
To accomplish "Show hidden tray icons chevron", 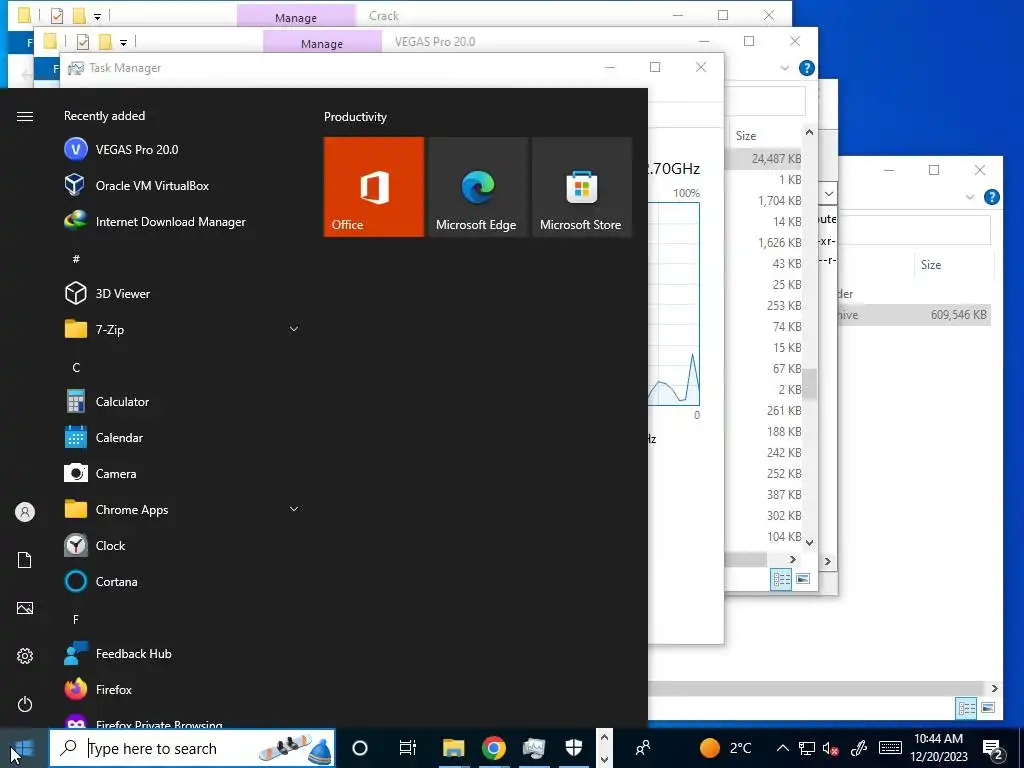I will 783,748.
